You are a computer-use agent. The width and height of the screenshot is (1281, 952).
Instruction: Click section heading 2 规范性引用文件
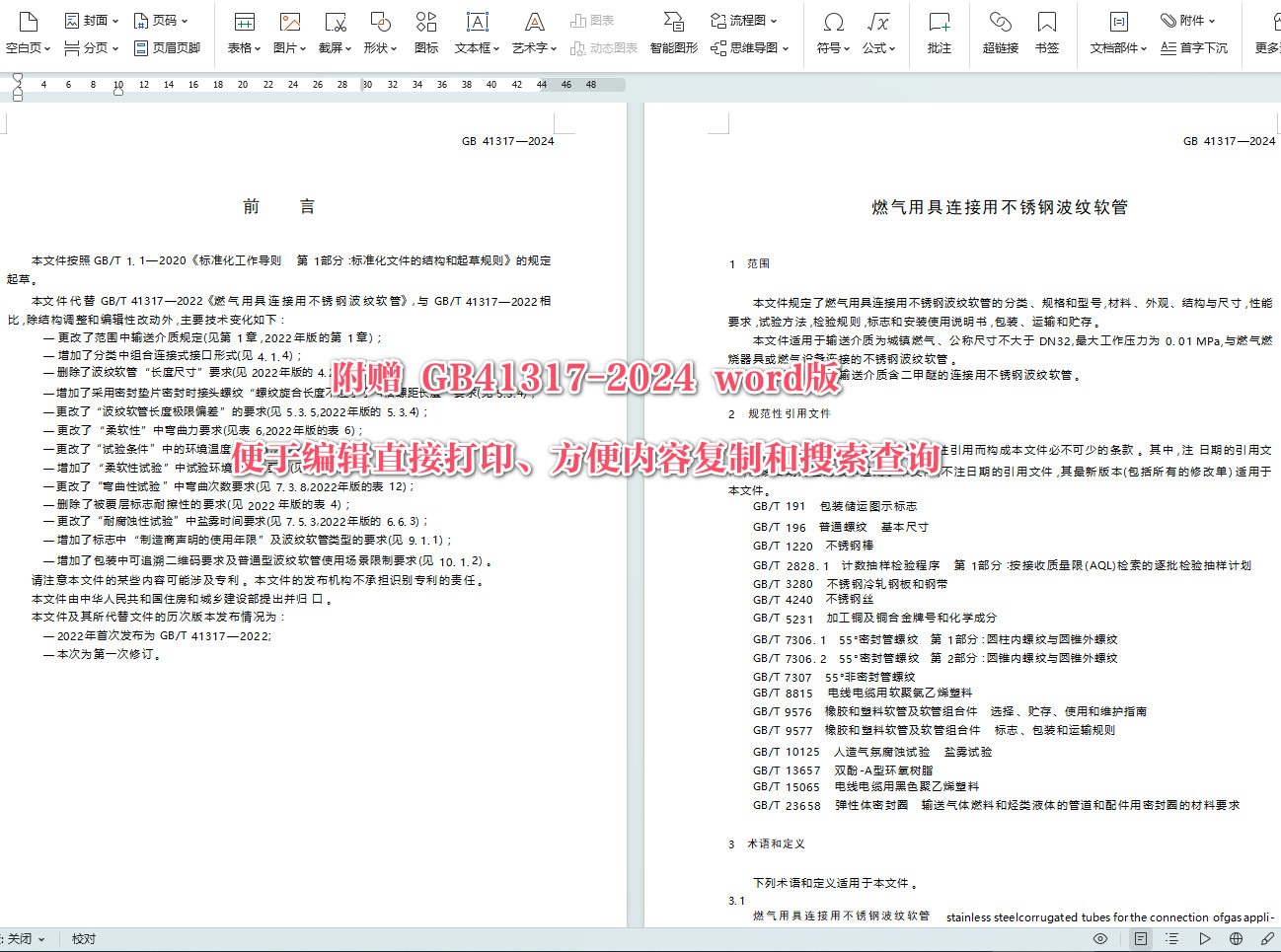tap(779, 413)
